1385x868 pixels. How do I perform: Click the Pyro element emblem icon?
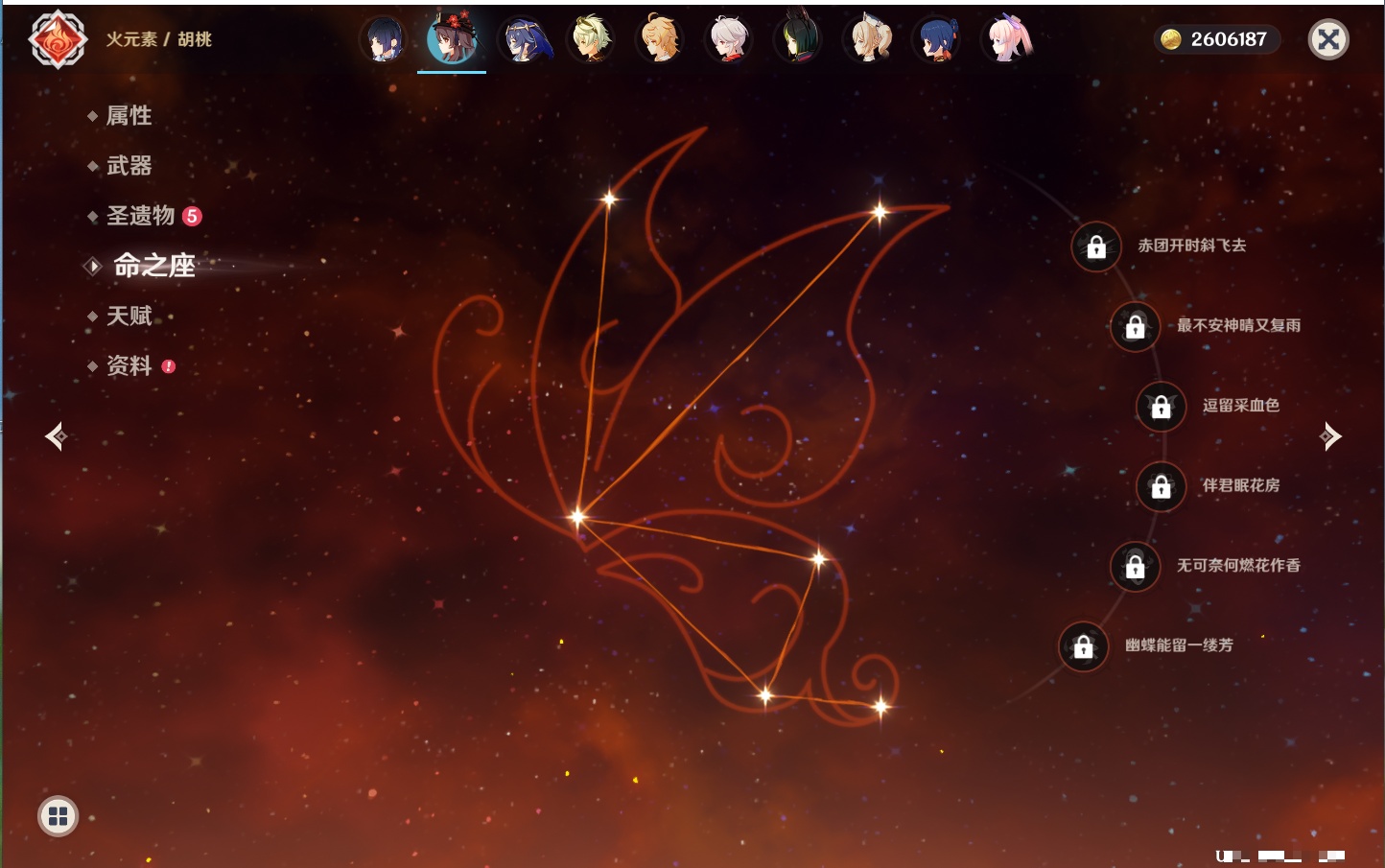[58, 39]
